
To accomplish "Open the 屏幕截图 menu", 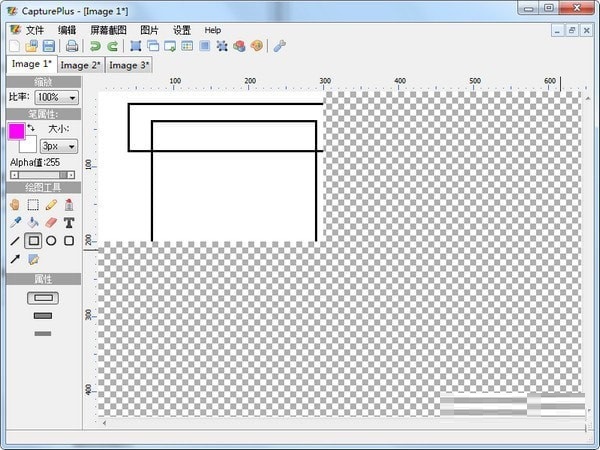I will [x=108, y=30].
